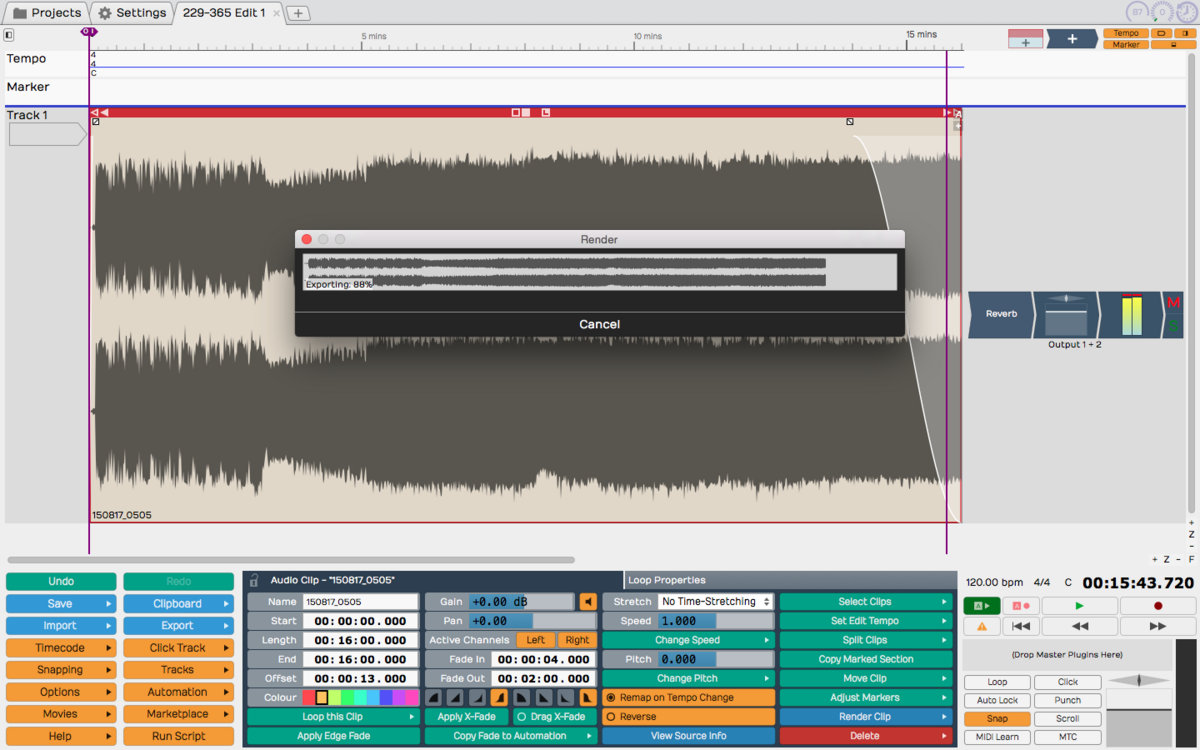The width and height of the screenshot is (1200, 750).
Task: Click the red Record transport button
Action: click(x=1157, y=606)
